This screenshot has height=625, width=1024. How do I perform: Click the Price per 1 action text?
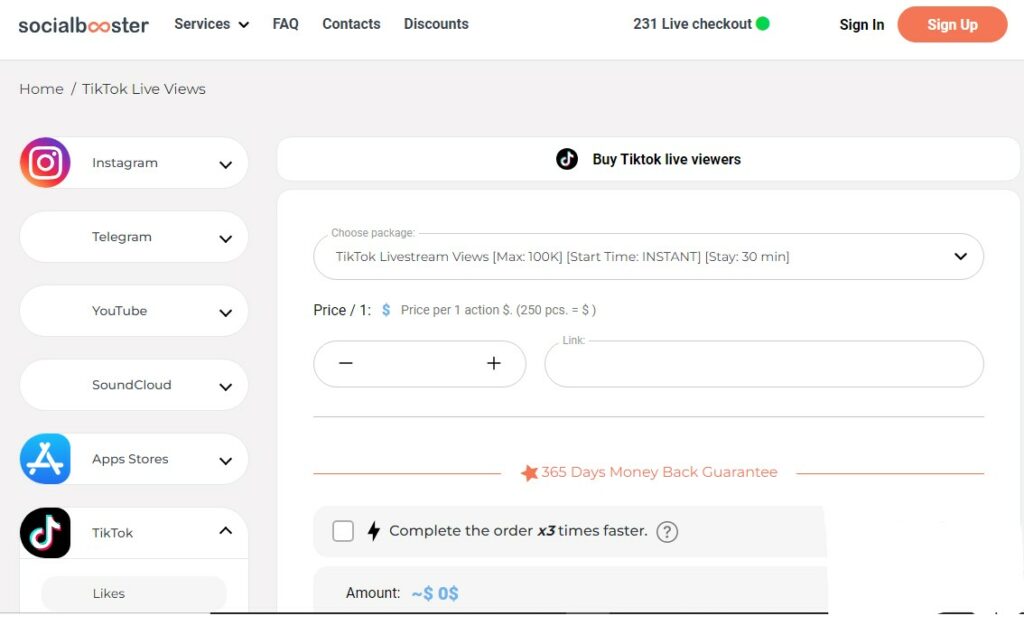tap(498, 310)
